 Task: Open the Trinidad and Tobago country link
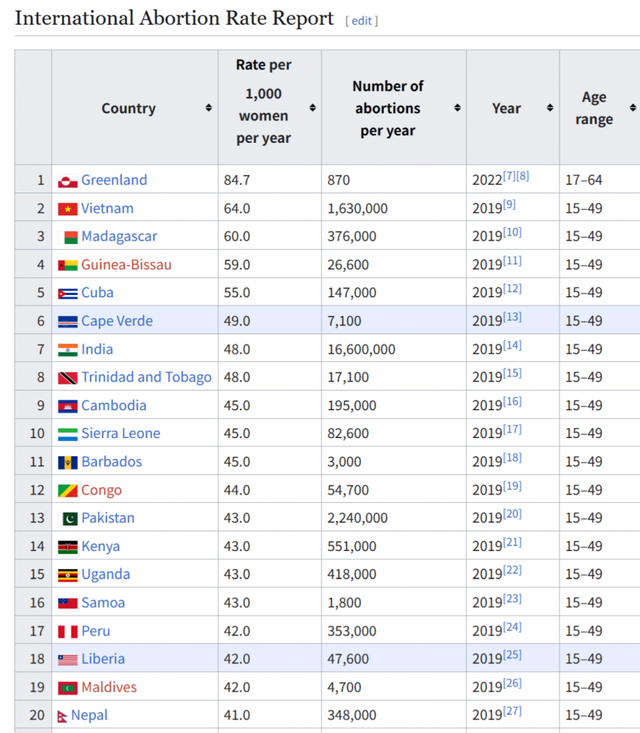[146, 377]
